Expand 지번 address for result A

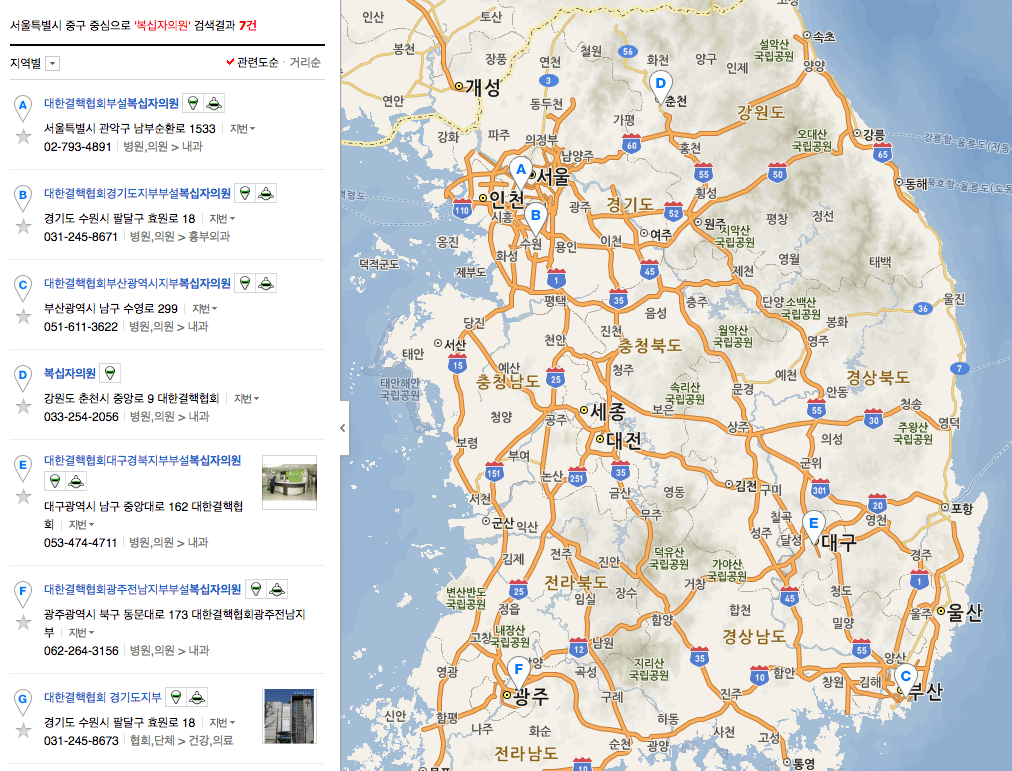tap(243, 129)
